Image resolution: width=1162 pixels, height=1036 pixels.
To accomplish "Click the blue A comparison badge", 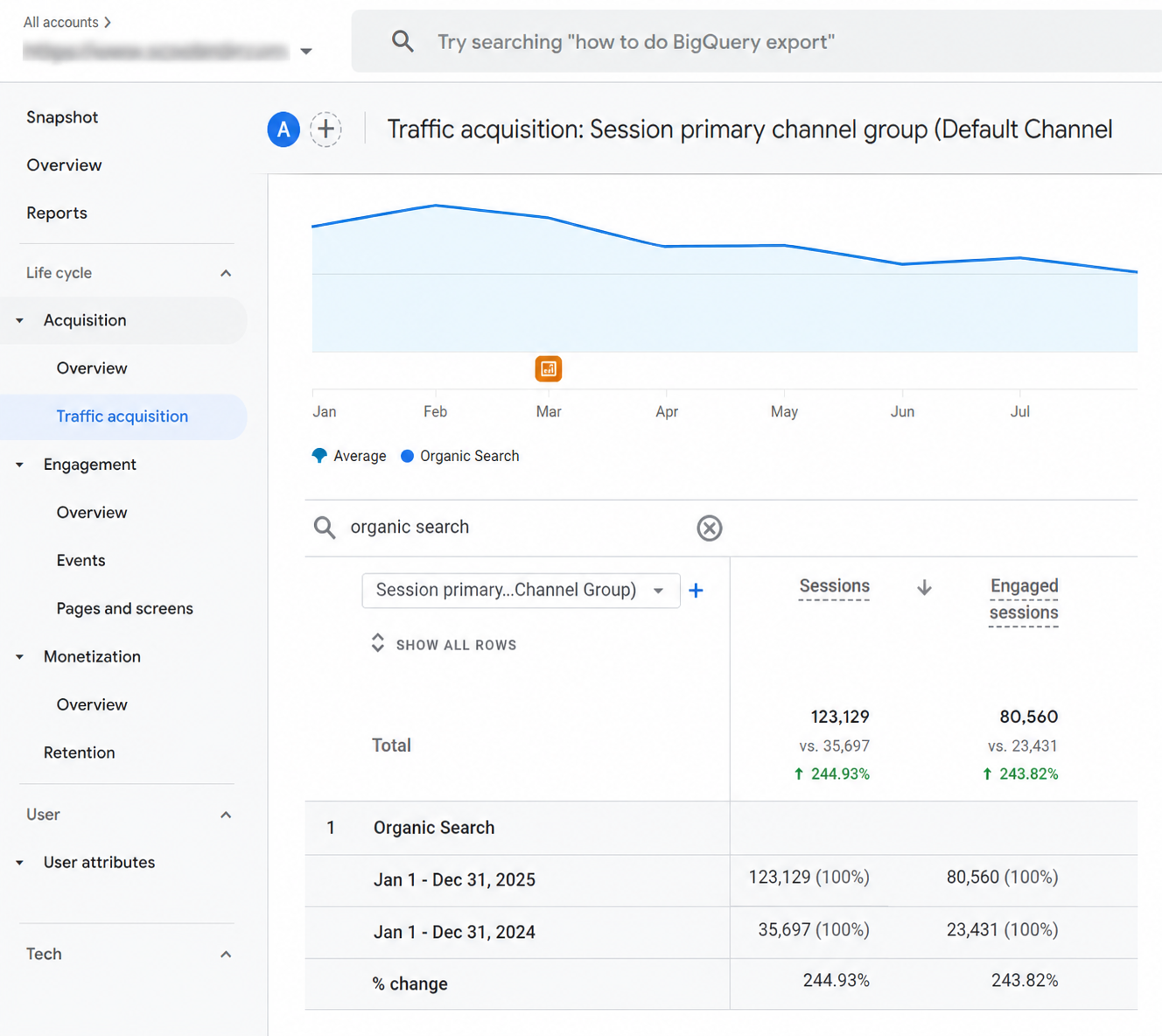I will (283, 129).
